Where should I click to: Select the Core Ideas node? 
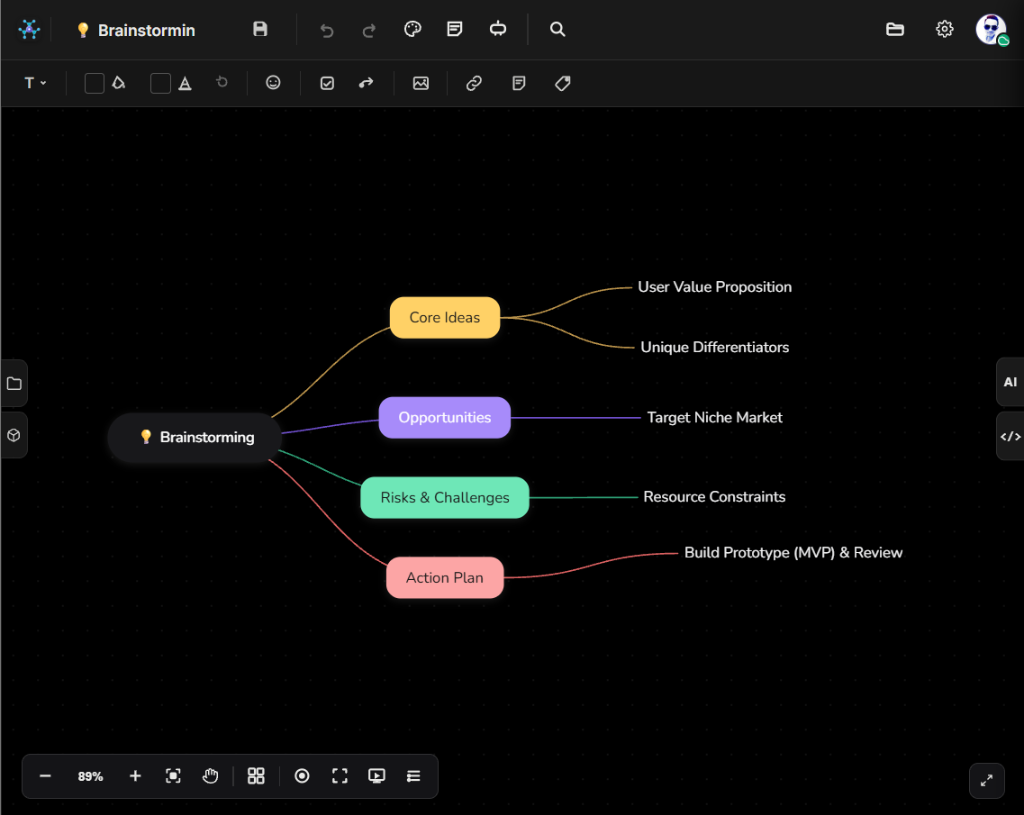pyautogui.click(x=445, y=317)
